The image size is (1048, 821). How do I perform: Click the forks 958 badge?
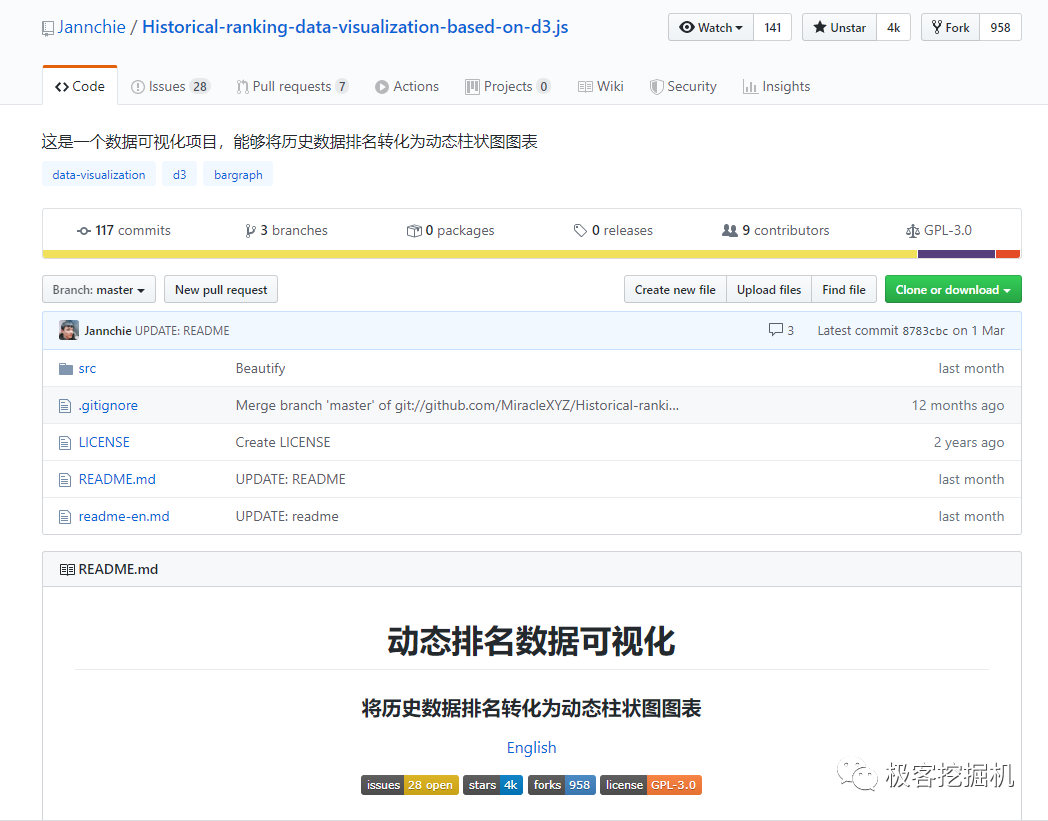(x=561, y=785)
